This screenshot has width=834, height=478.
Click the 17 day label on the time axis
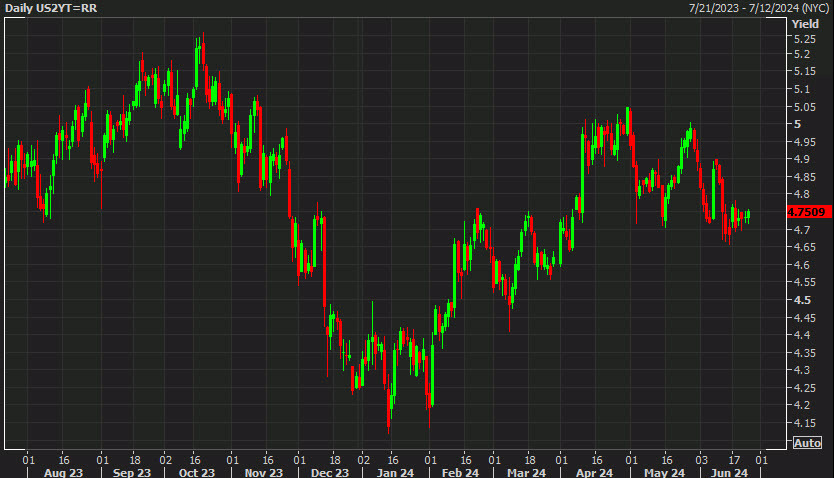[734, 460]
